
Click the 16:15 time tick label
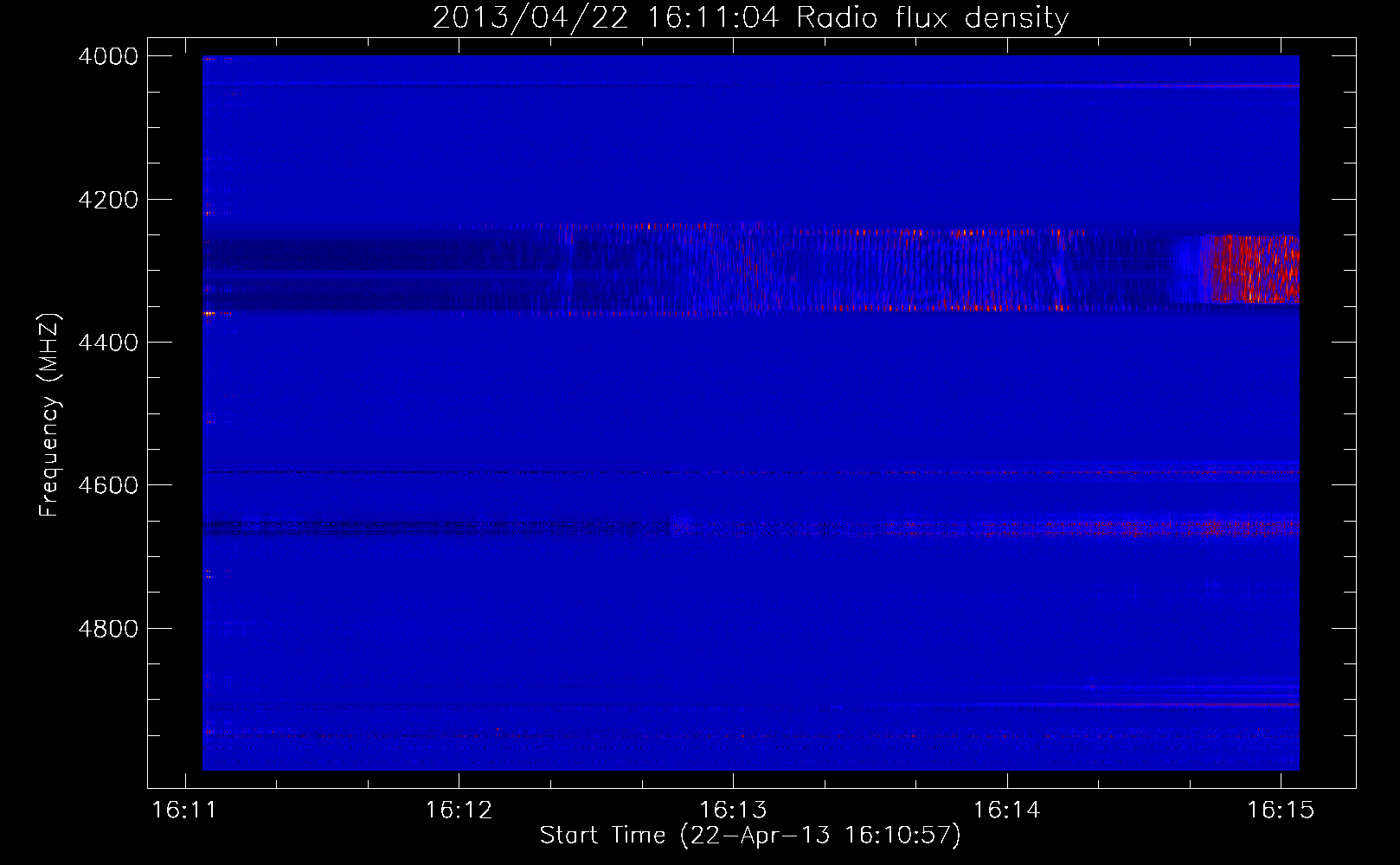[x=1281, y=811]
